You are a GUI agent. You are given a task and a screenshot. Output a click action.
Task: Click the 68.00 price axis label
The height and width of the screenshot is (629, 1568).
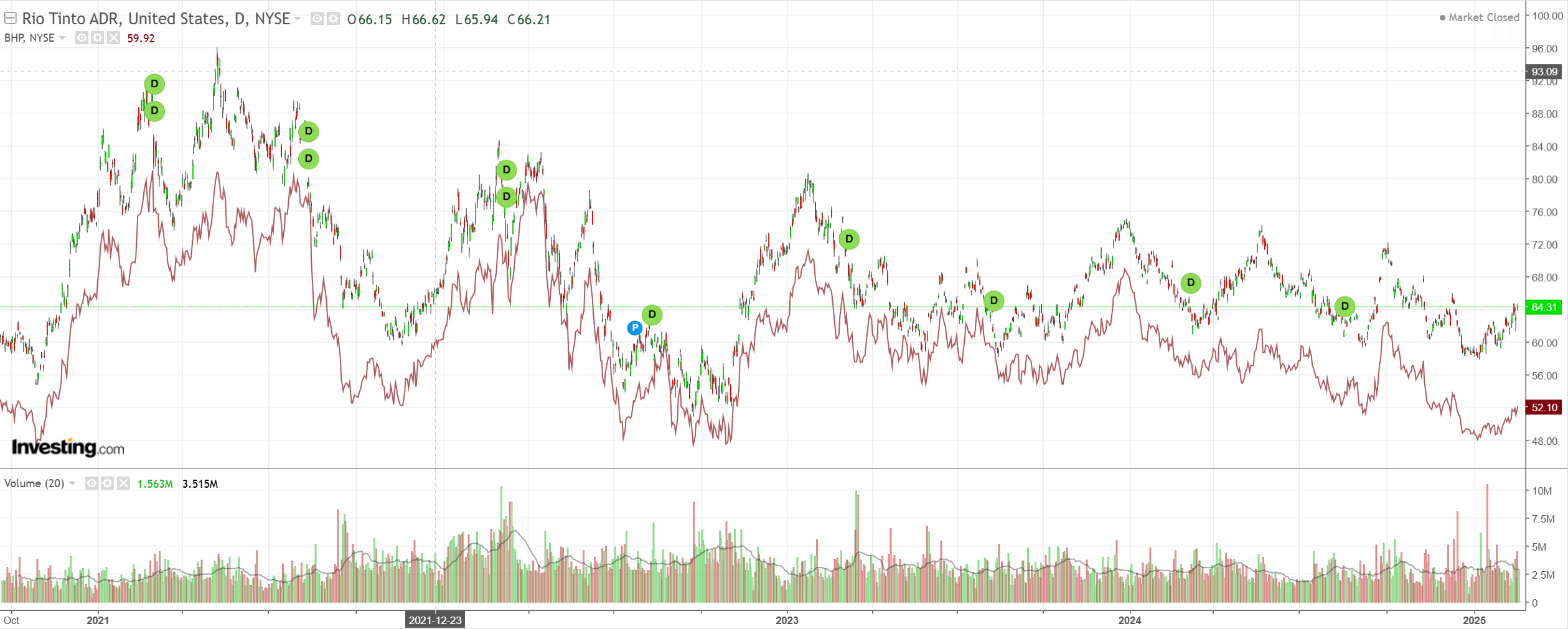click(x=1545, y=277)
